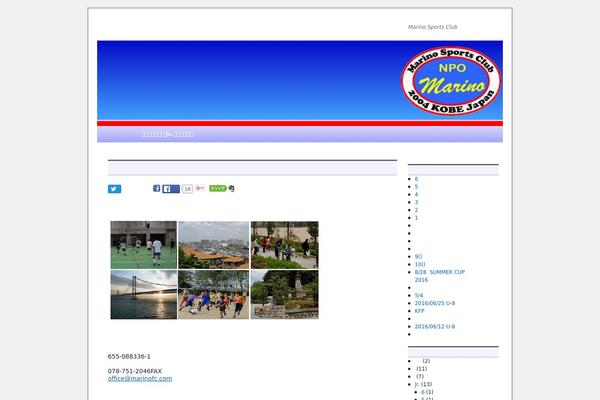Open the 2016/06/25 U-8 post link
Image resolution: width=600 pixels, height=400 pixels.
435,303
